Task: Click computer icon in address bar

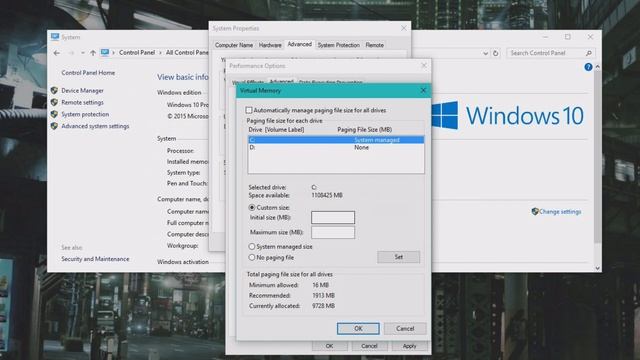Action: tap(105, 53)
